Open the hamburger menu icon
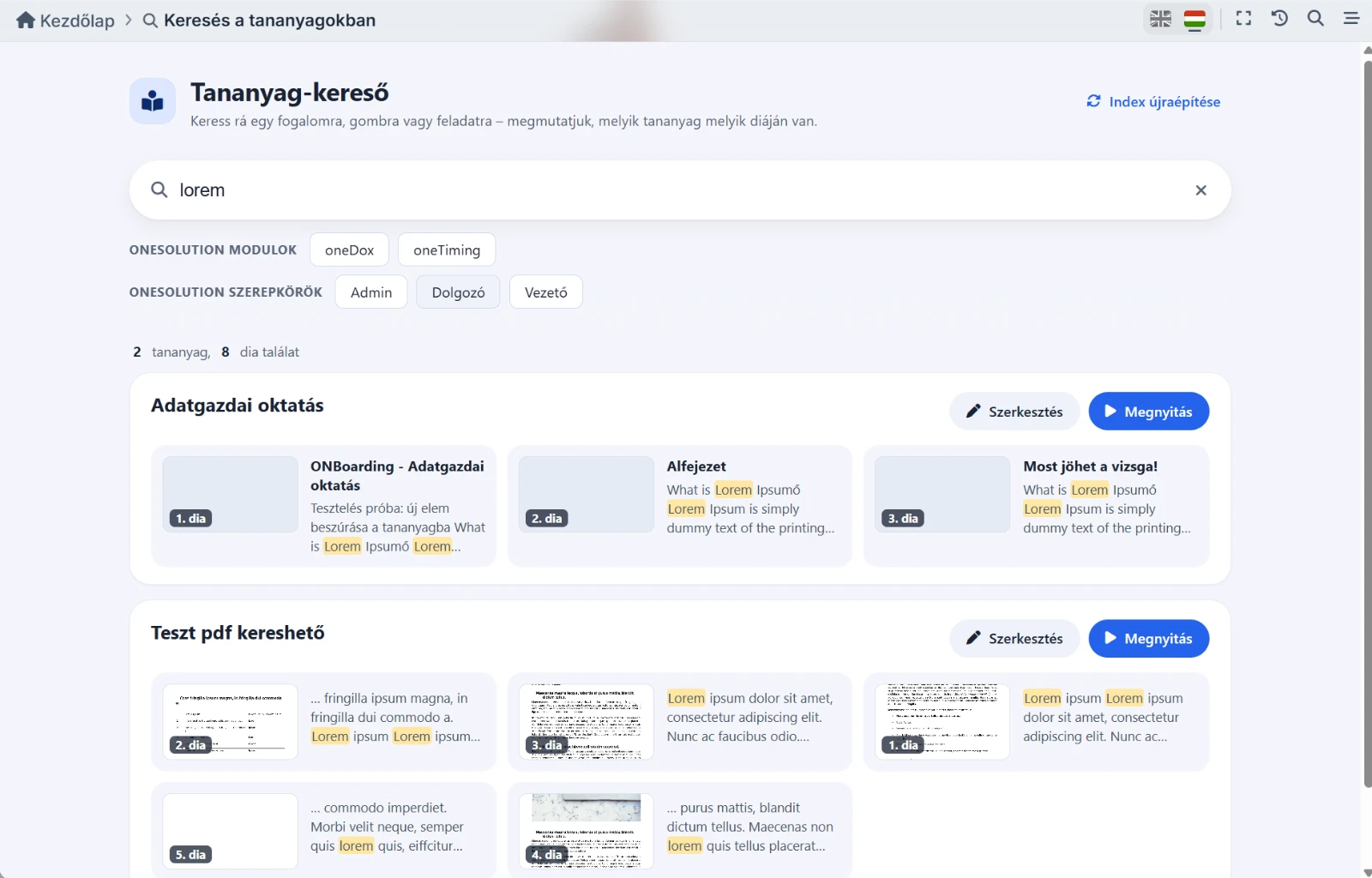Viewport: 1372px width, 878px height. pos(1351,18)
